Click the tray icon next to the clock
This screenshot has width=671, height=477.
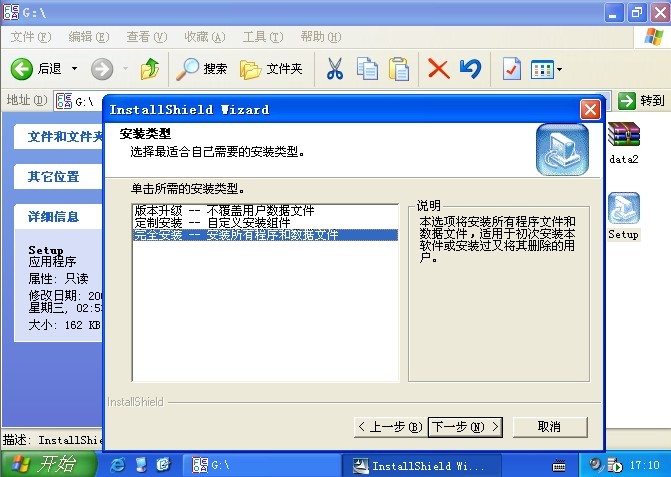tap(615, 465)
